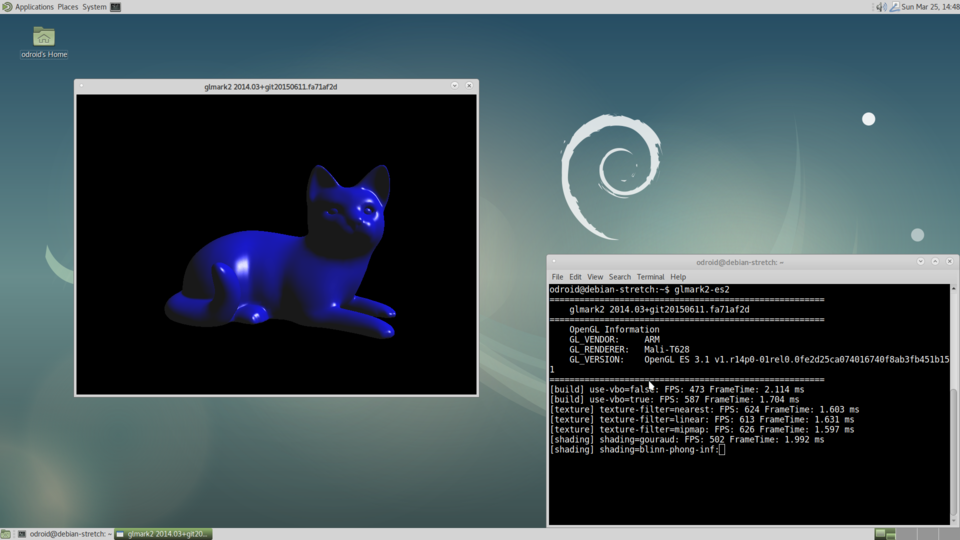Click the use-vbo=false FPS 473 result line
The width and height of the screenshot is (960, 540).
(x=677, y=389)
